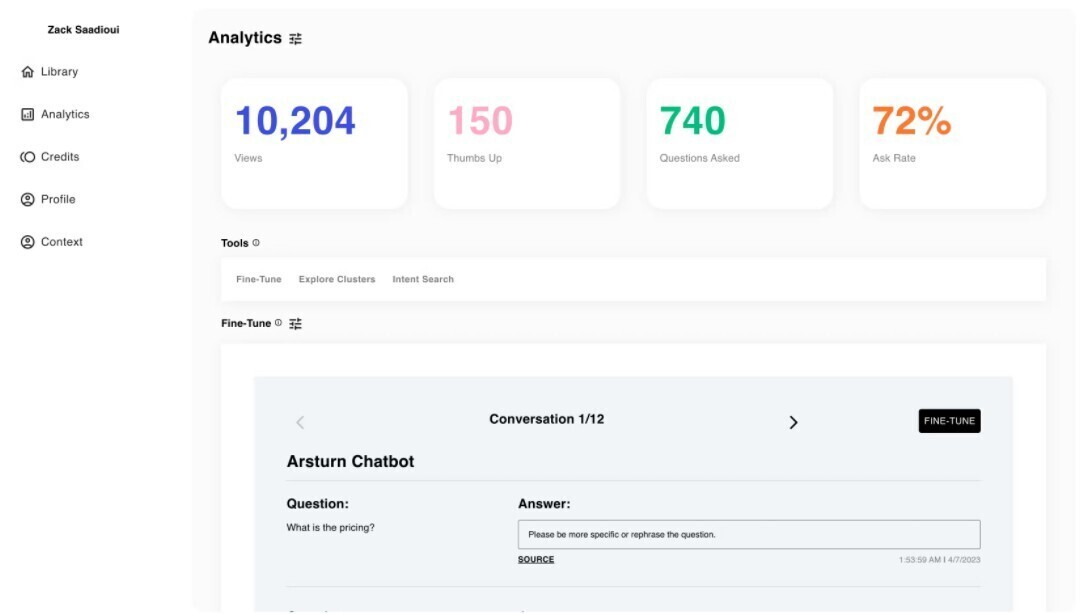The height and width of the screenshot is (614, 1080).
Task: Go to previous conversation with left chevron
Action: coord(300,422)
